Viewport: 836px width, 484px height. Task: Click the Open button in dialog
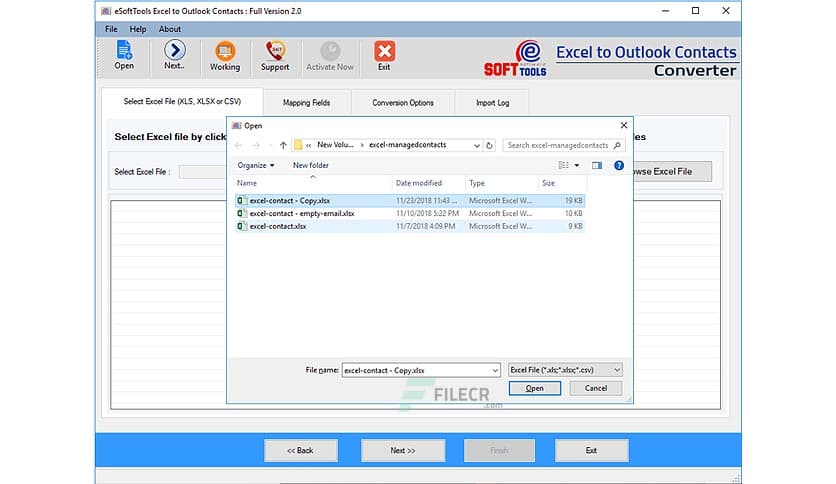point(535,388)
